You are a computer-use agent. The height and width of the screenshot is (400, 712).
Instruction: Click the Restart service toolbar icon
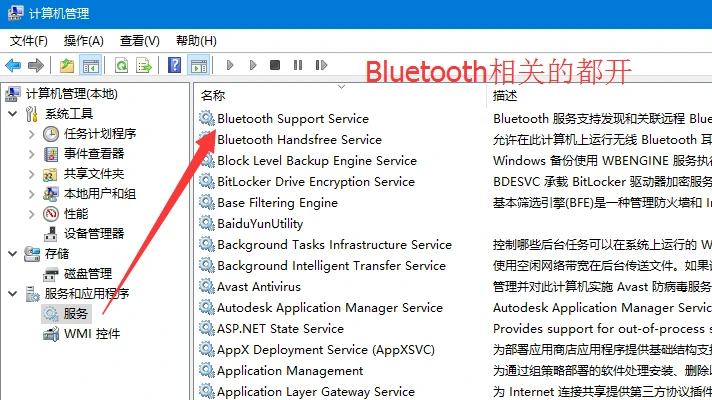[321, 65]
